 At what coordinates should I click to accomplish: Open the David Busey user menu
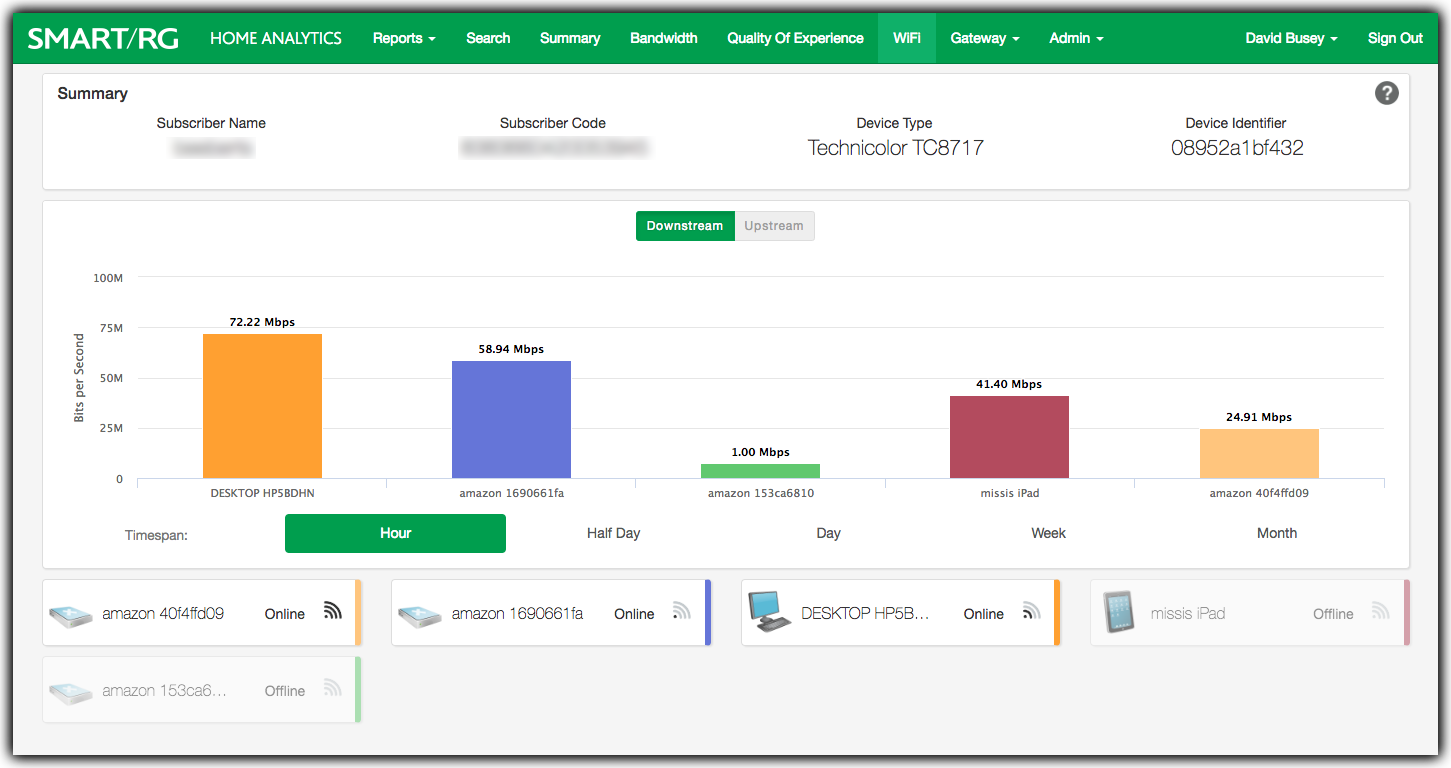[1291, 38]
